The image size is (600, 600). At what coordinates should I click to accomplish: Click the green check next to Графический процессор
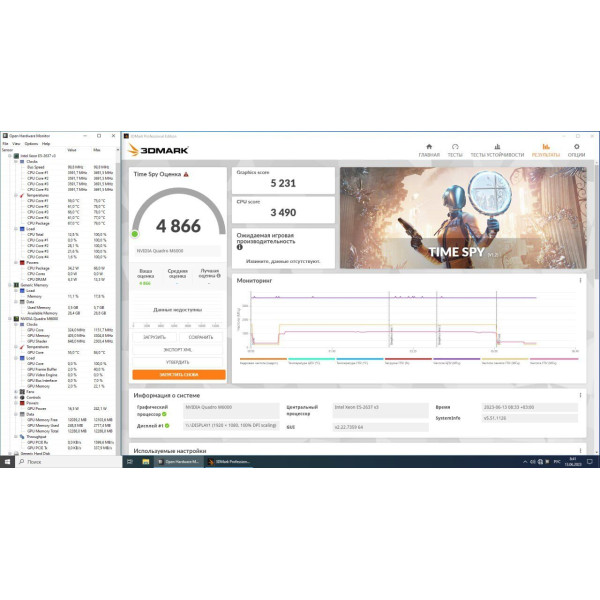click(x=164, y=414)
